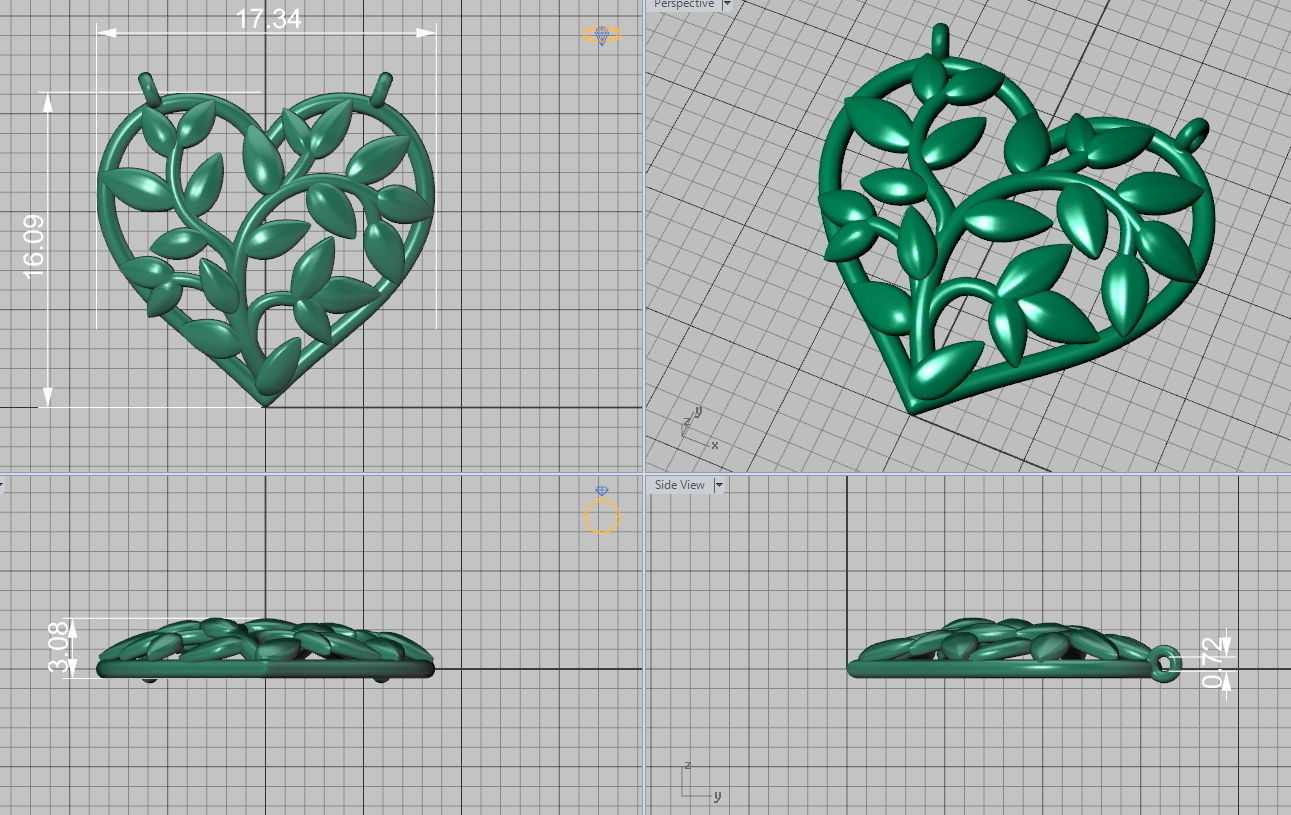This screenshot has width=1291, height=815.
Task: Click the gem-on-band icon in top viewport
Action: [x=602, y=35]
